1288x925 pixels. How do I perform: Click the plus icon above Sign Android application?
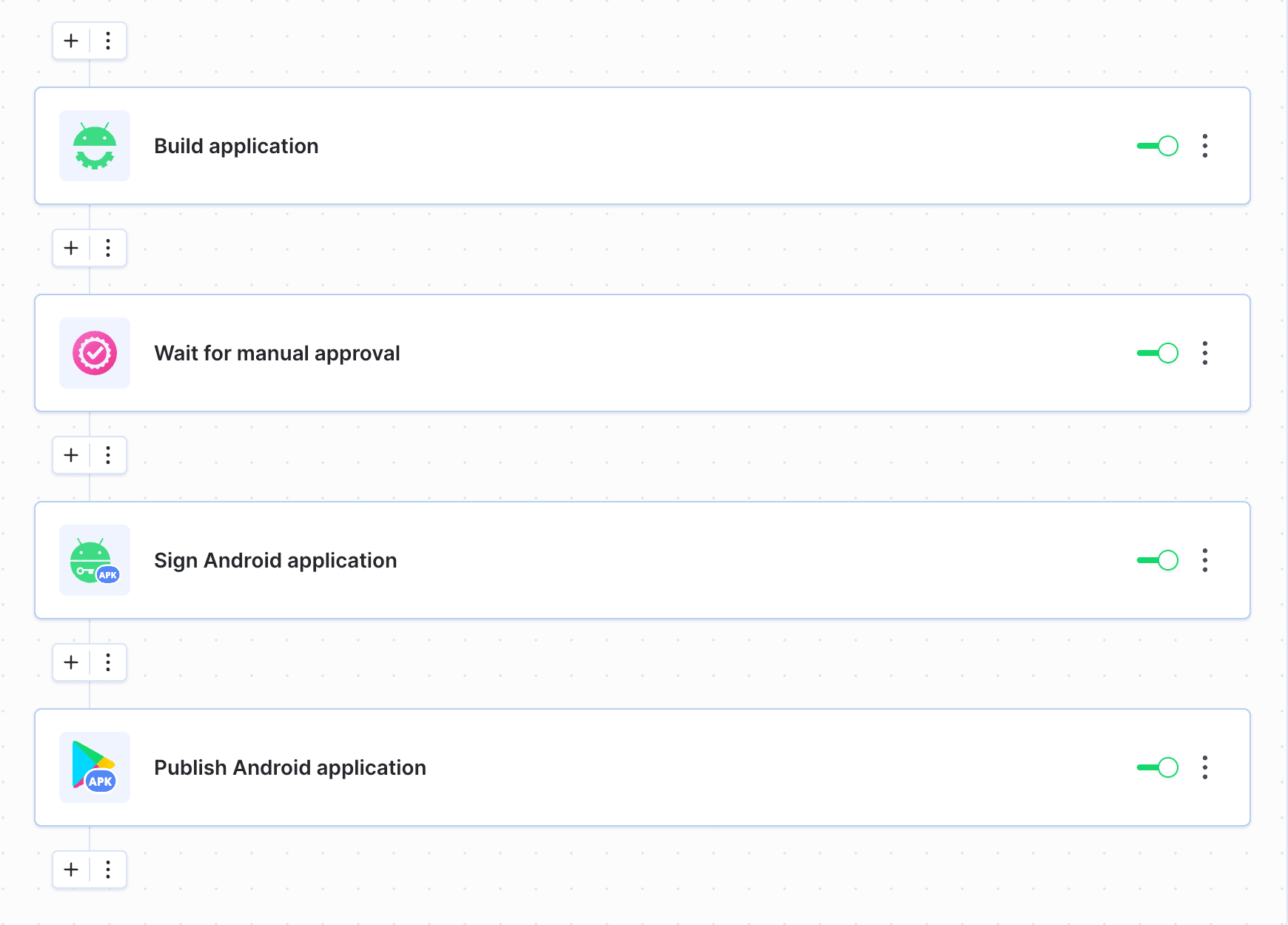(71, 454)
